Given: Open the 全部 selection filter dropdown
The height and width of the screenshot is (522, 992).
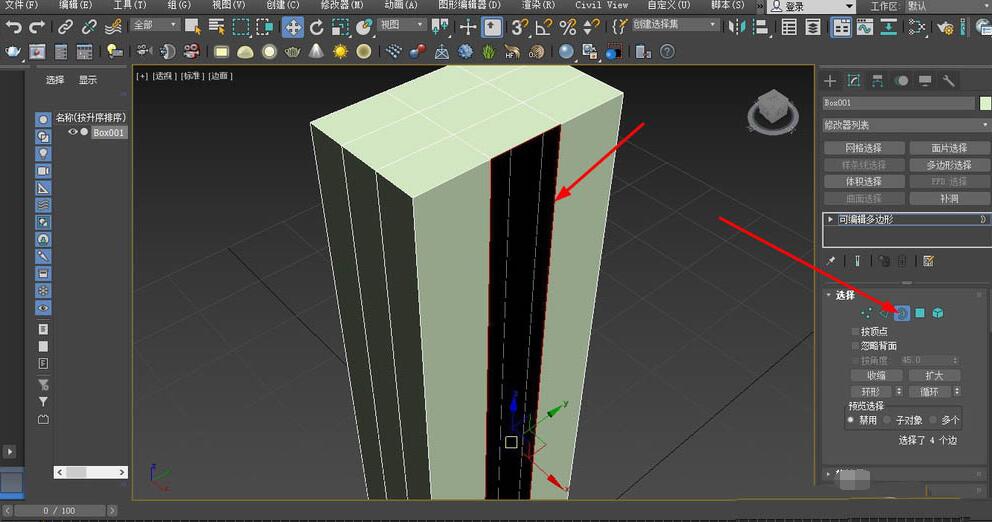Looking at the screenshot, I should coord(156,25).
